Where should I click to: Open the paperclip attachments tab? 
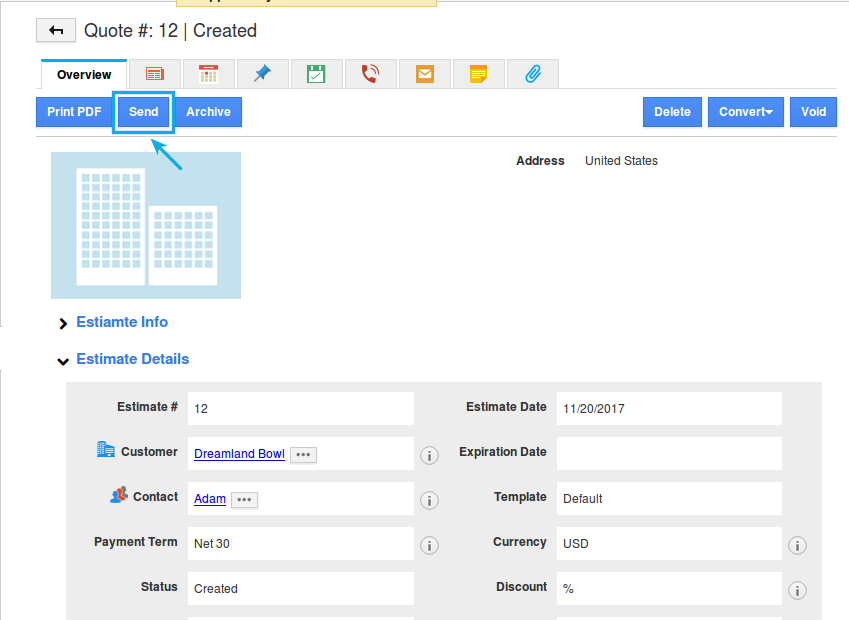pos(532,74)
